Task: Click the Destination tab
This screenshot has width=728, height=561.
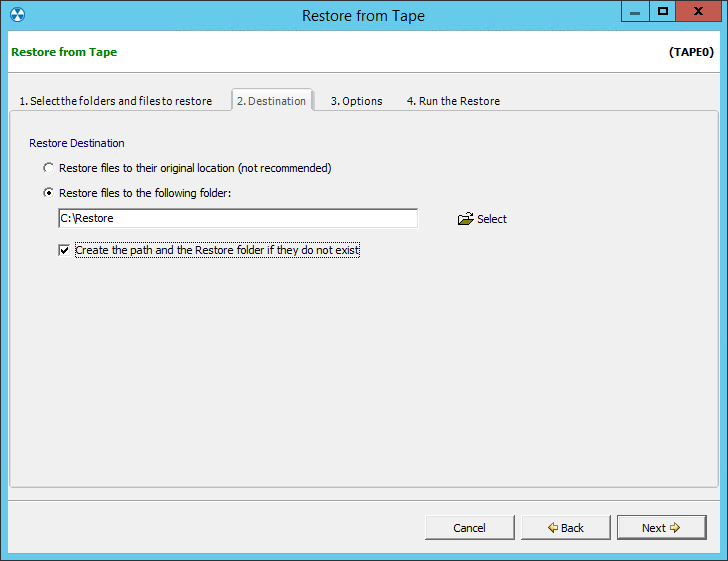Action: click(271, 101)
